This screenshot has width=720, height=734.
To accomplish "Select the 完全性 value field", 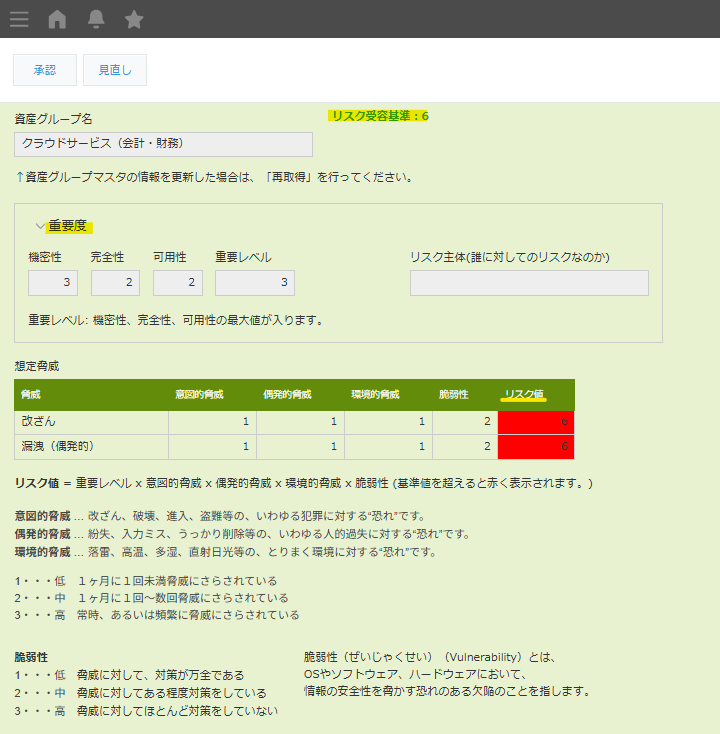I will [x=115, y=283].
